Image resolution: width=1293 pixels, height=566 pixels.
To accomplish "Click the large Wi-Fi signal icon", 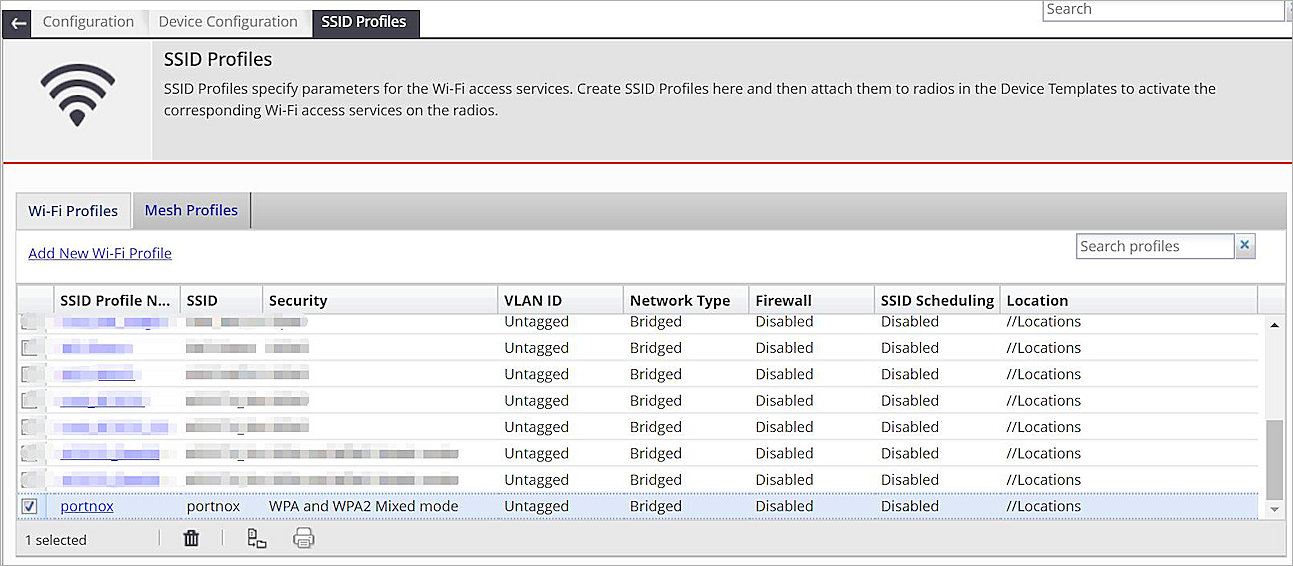I will (77, 96).
